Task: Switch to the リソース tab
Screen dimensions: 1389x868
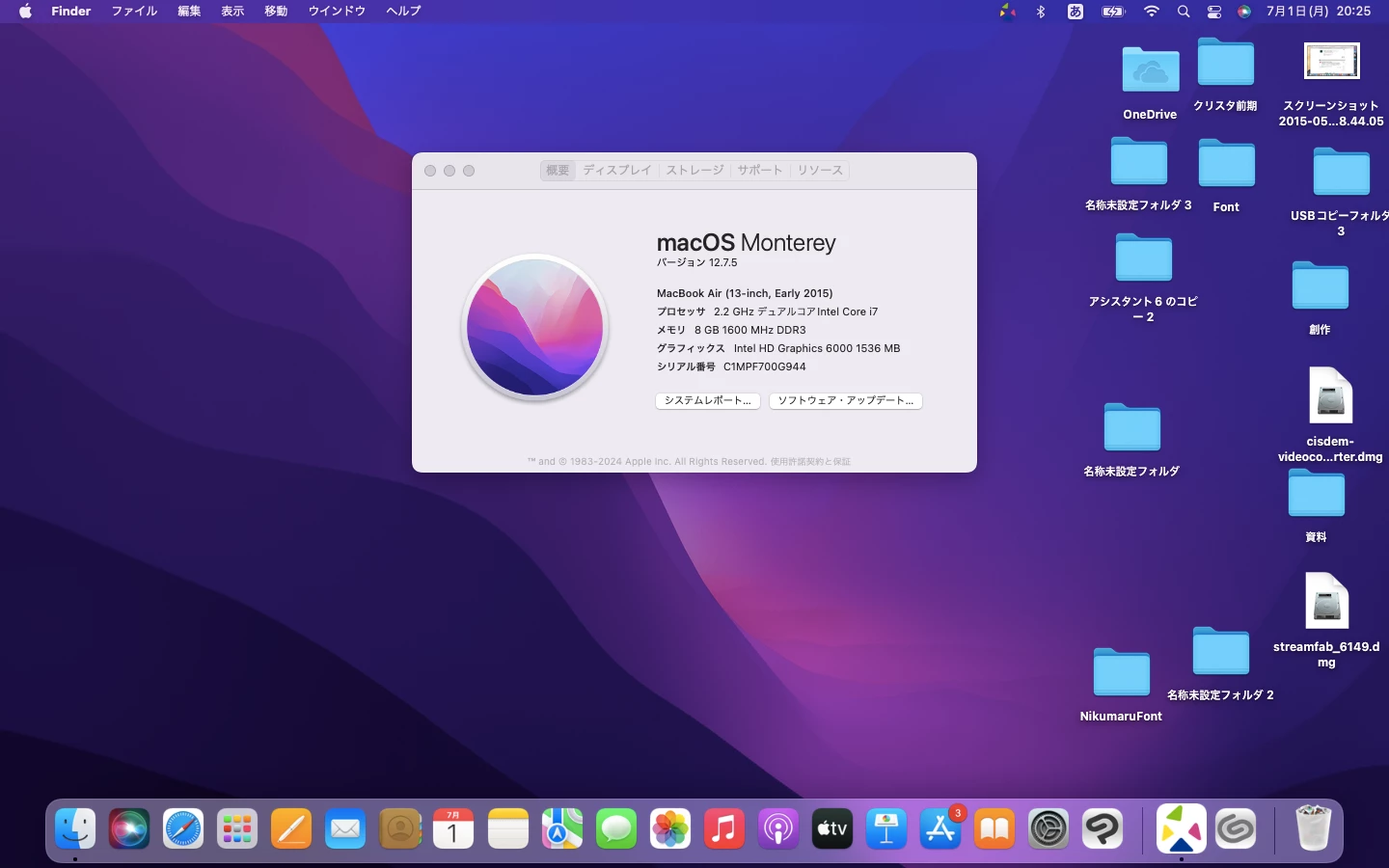Action: coord(820,170)
